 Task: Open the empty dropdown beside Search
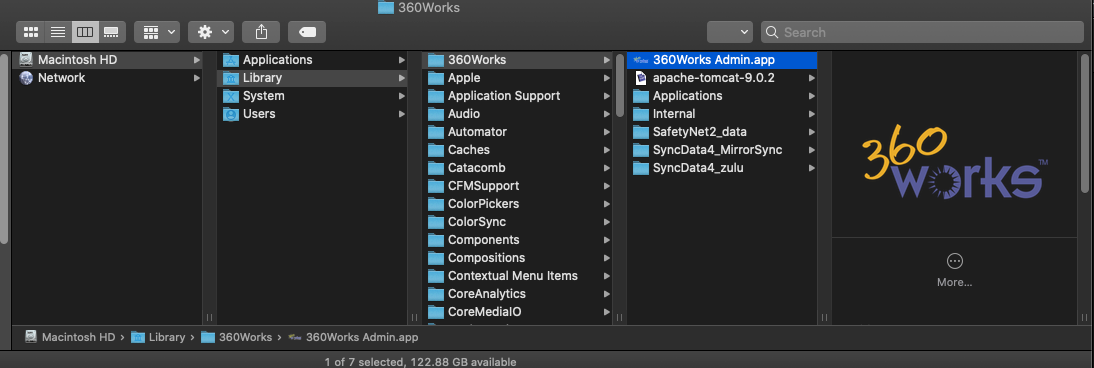pos(730,32)
